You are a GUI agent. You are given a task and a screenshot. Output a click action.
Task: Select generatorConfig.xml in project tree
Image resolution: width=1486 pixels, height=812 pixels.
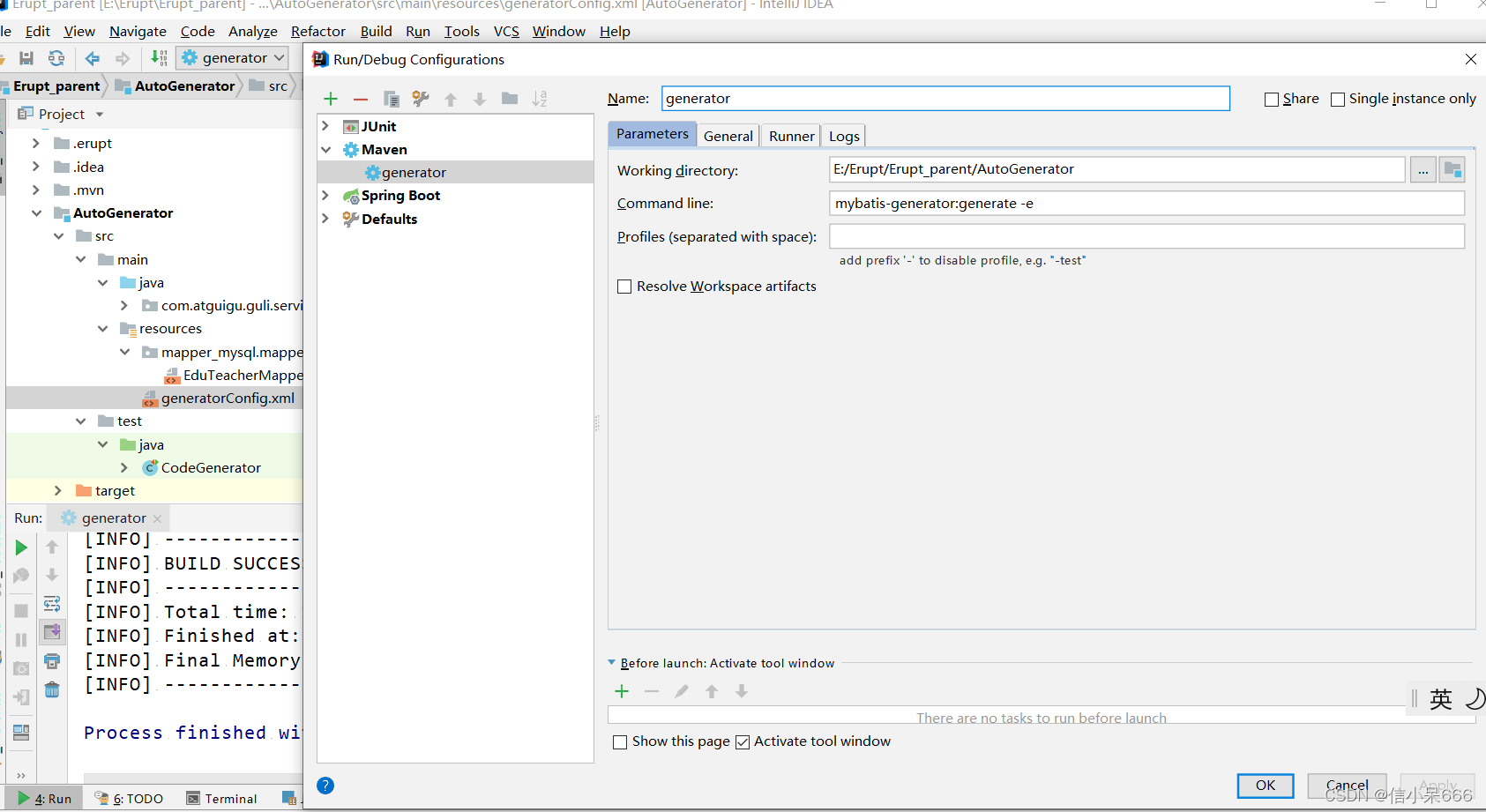tap(219, 399)
